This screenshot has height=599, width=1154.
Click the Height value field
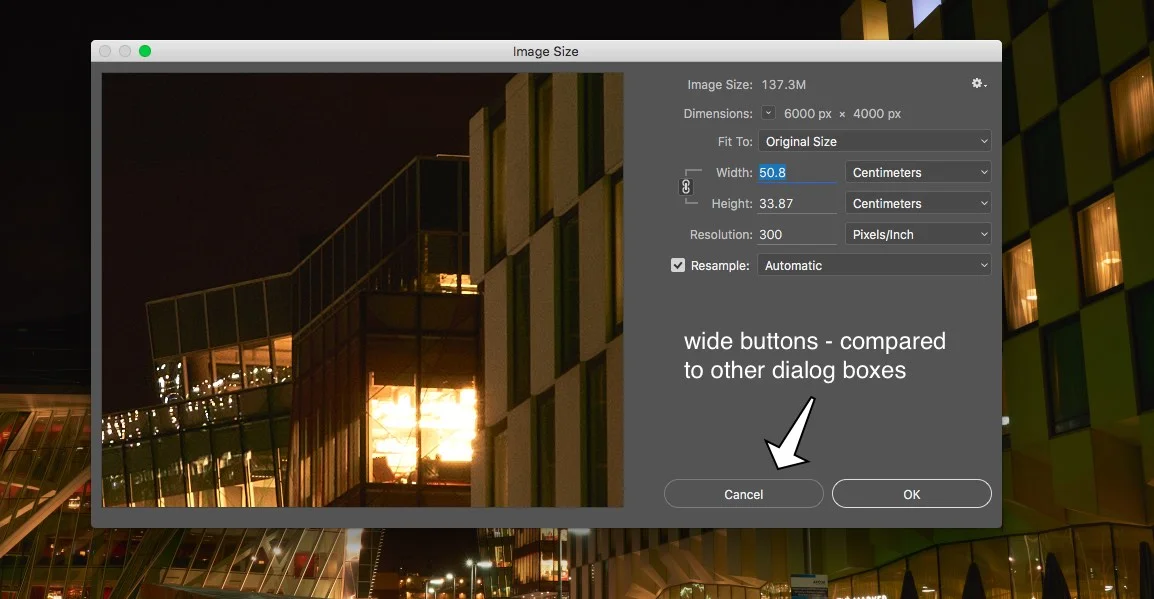click(x=797, y=203)
